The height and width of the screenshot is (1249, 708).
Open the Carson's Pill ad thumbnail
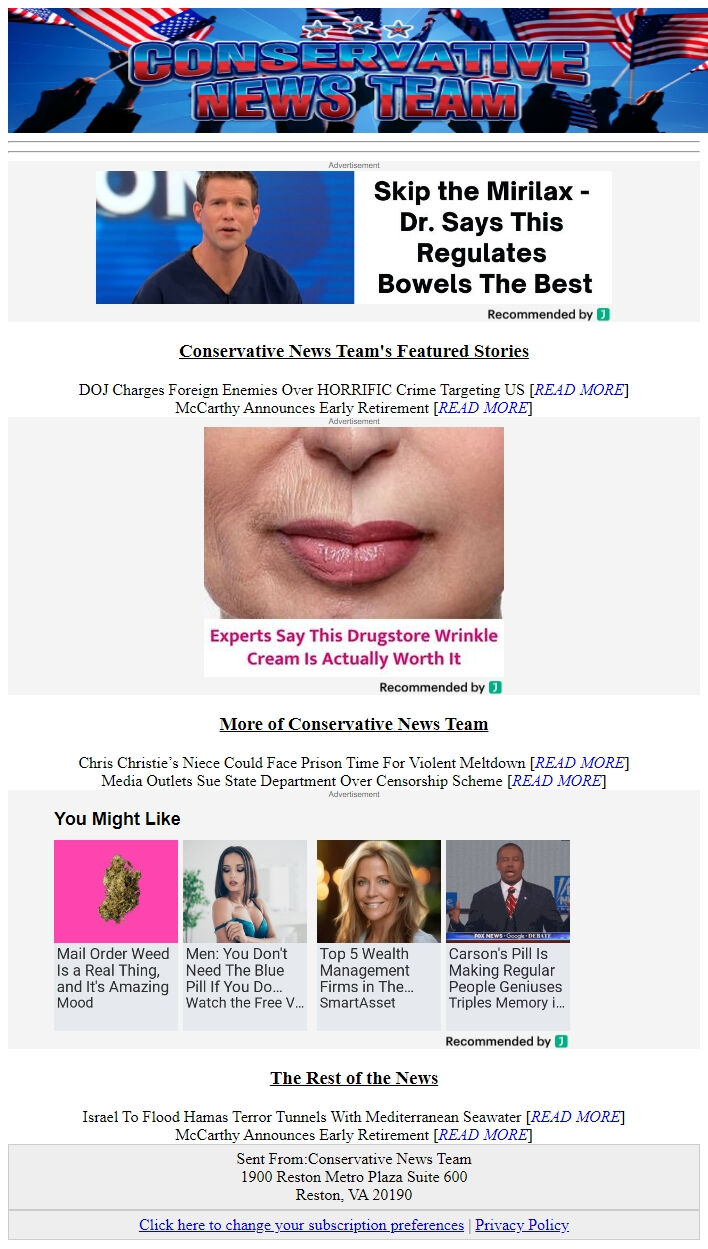coord(508,891)
